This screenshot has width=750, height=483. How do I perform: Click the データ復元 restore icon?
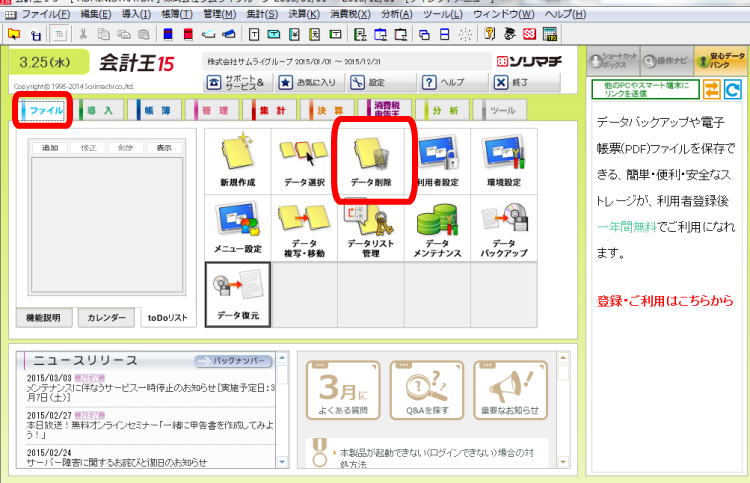pyautogui.click(x=237, y=294)
